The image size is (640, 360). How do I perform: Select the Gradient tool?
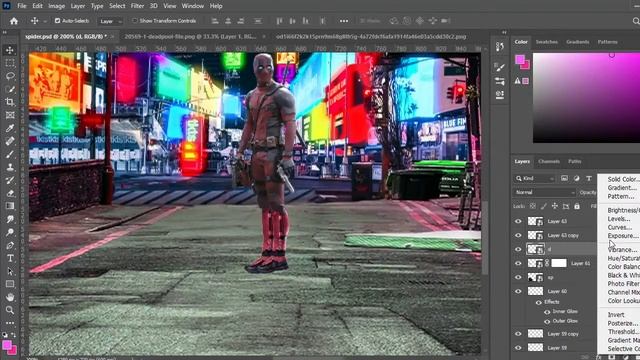(x=10, y=206)
